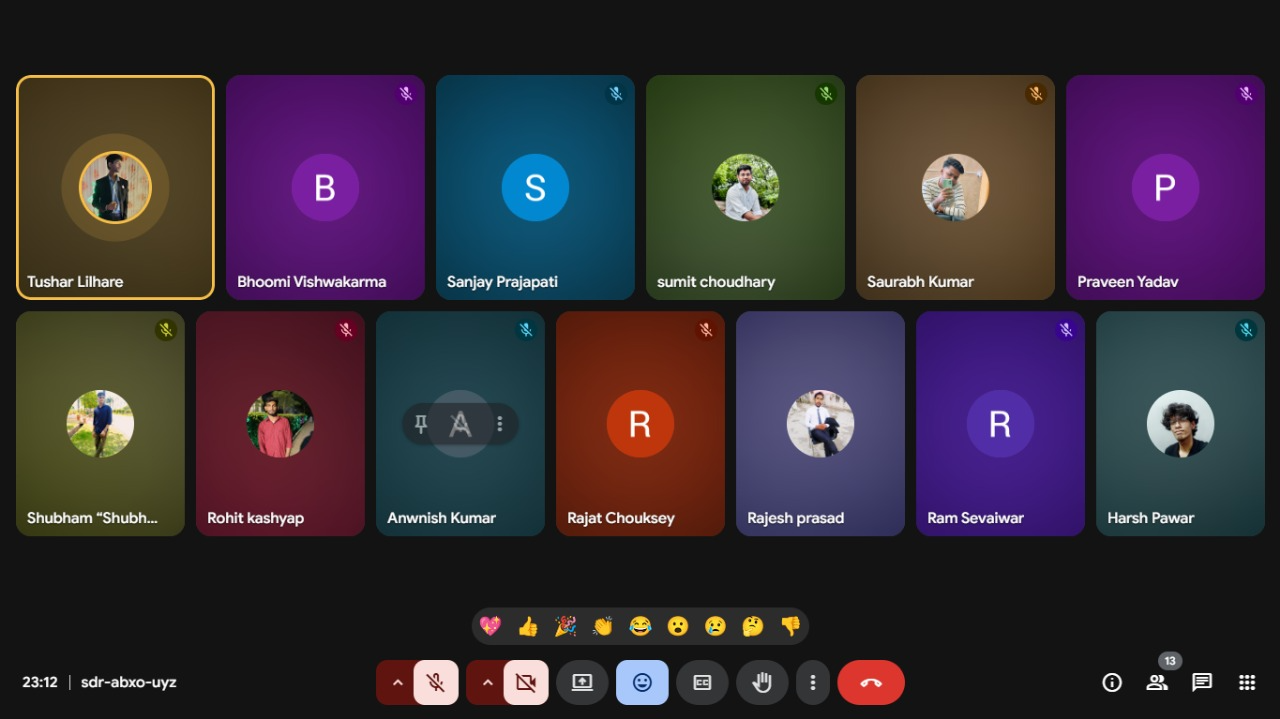Click the present screen button
The image size is (1280, 719).
coord(582,683)
